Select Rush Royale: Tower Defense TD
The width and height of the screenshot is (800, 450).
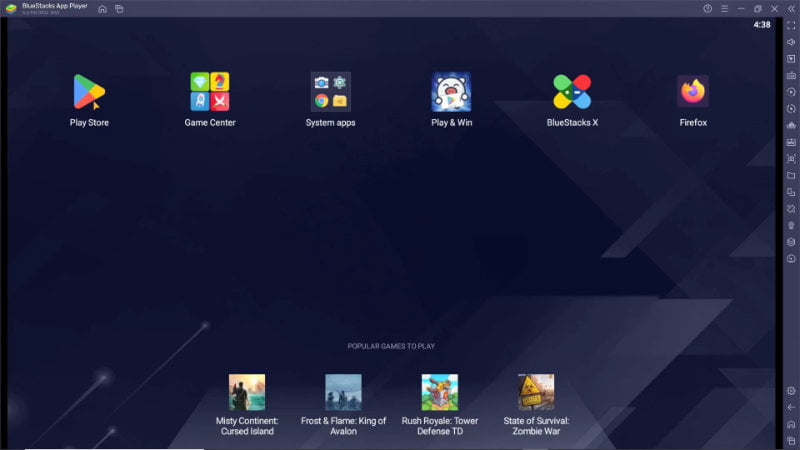[440, 392]
